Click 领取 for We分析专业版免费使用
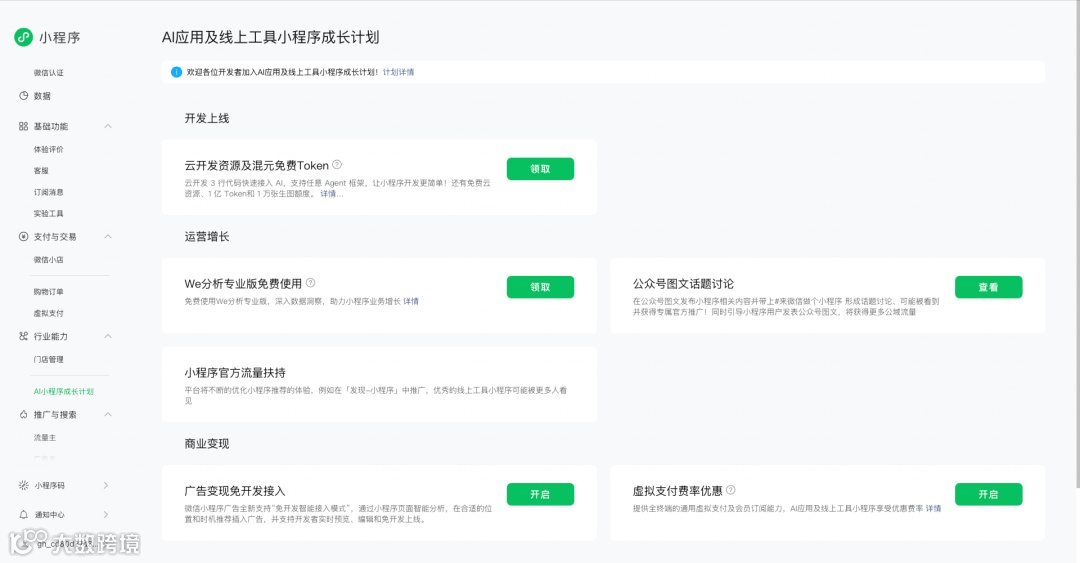 (540, 287)
